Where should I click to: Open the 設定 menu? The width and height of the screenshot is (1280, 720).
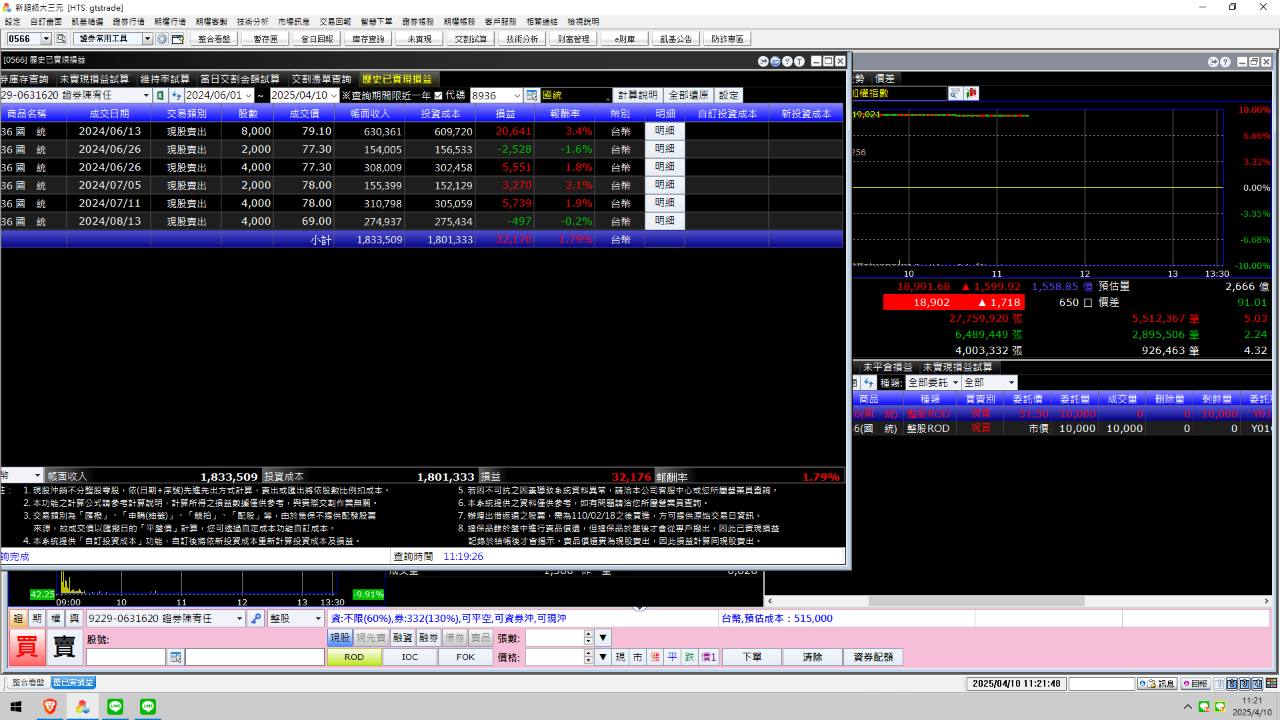(x=12, y=21)
